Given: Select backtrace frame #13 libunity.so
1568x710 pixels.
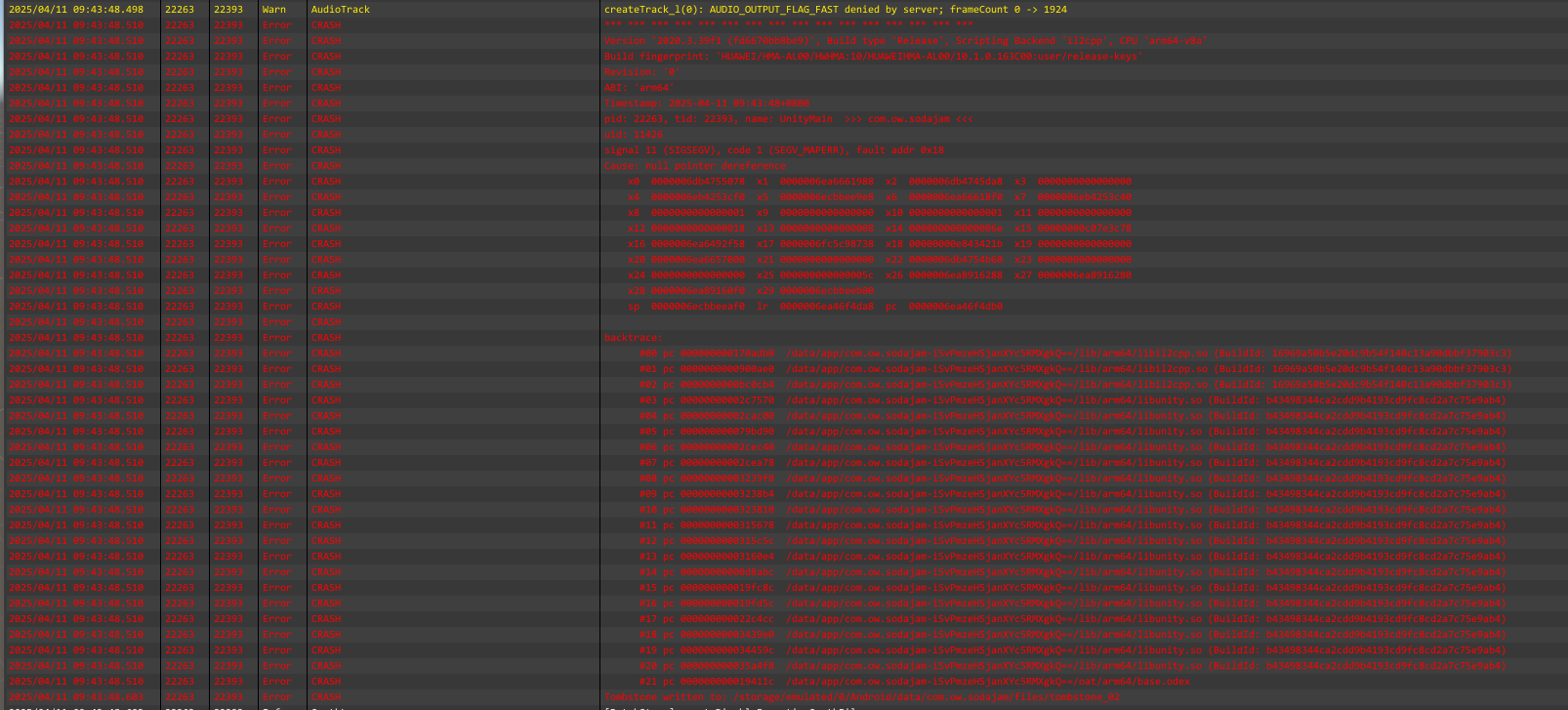Looking at the screenshot, I should pos(1073,557).
